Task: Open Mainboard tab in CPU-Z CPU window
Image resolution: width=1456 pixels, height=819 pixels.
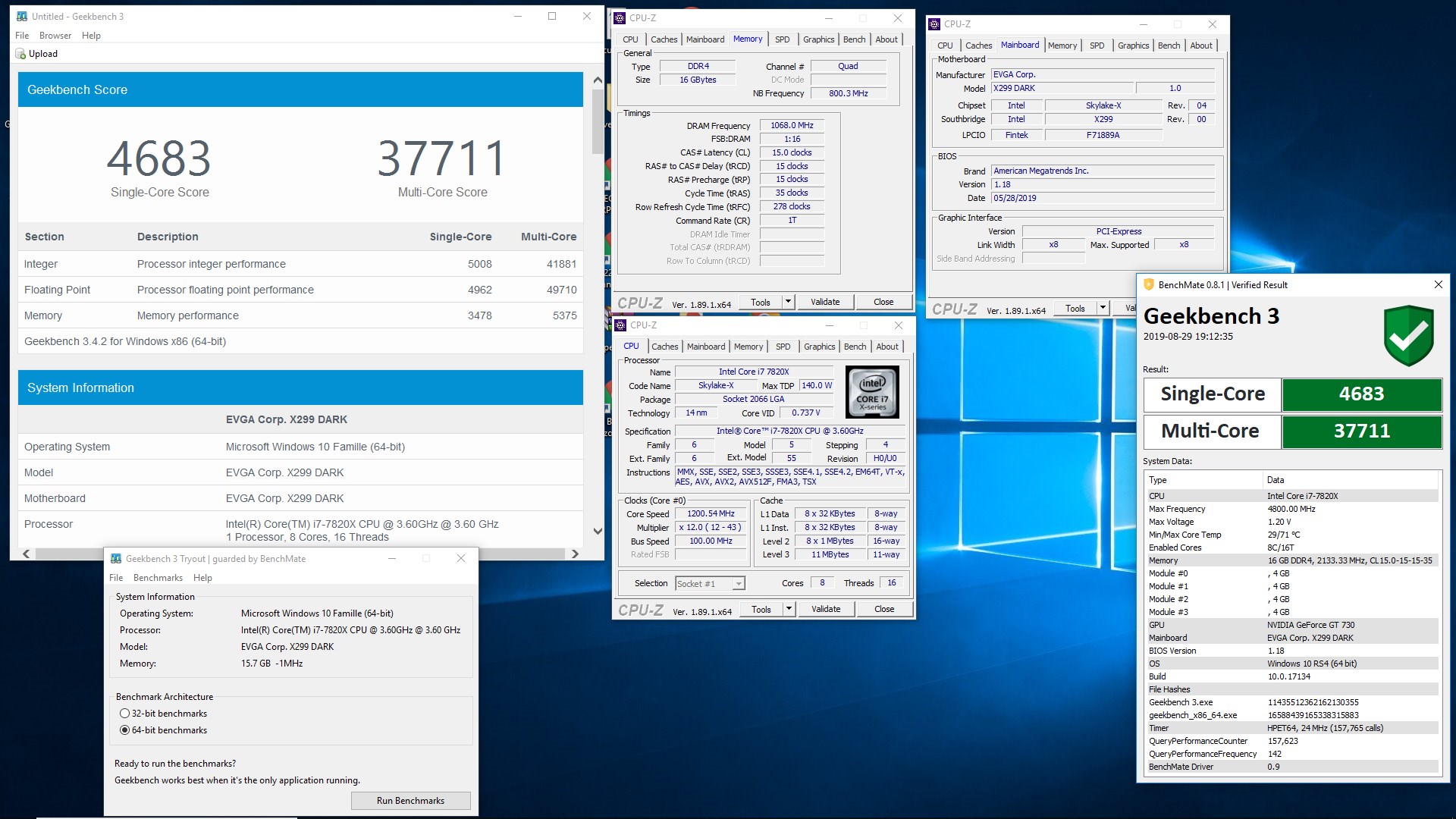Action: pyautogui.click(x=706, y=347)
